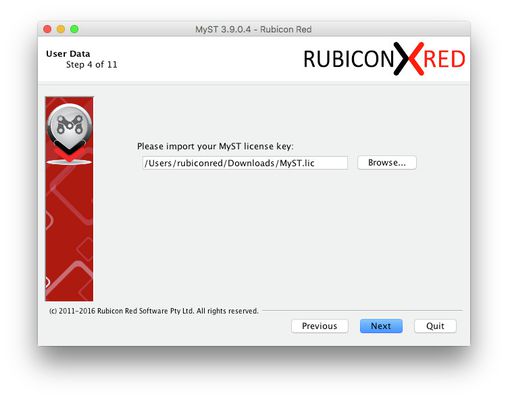Viewport: 508px width, 400px height.
Task: Click the separator line beside the copyright
Action: [363, 311]
